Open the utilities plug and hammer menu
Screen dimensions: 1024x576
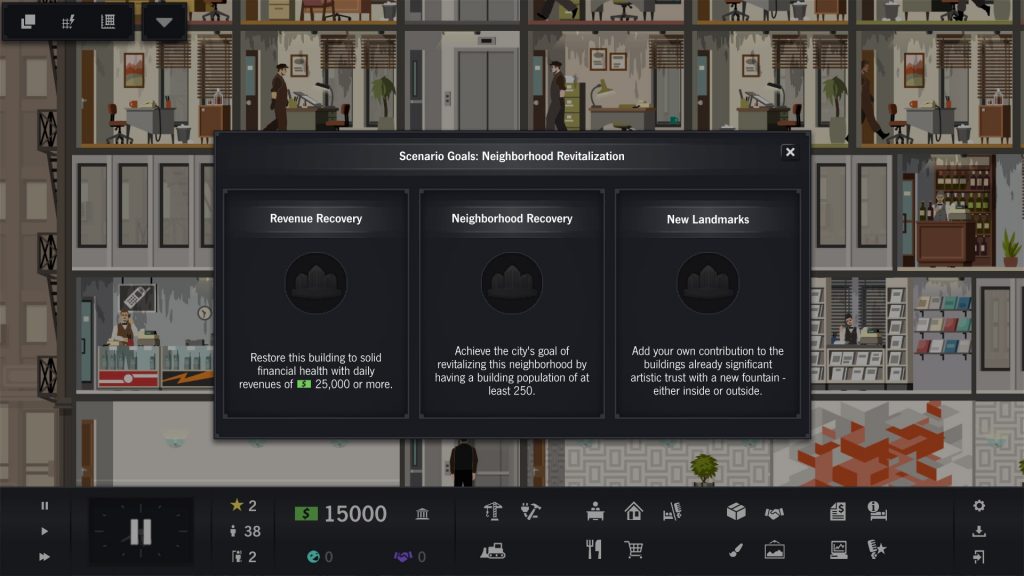(530, 511)
